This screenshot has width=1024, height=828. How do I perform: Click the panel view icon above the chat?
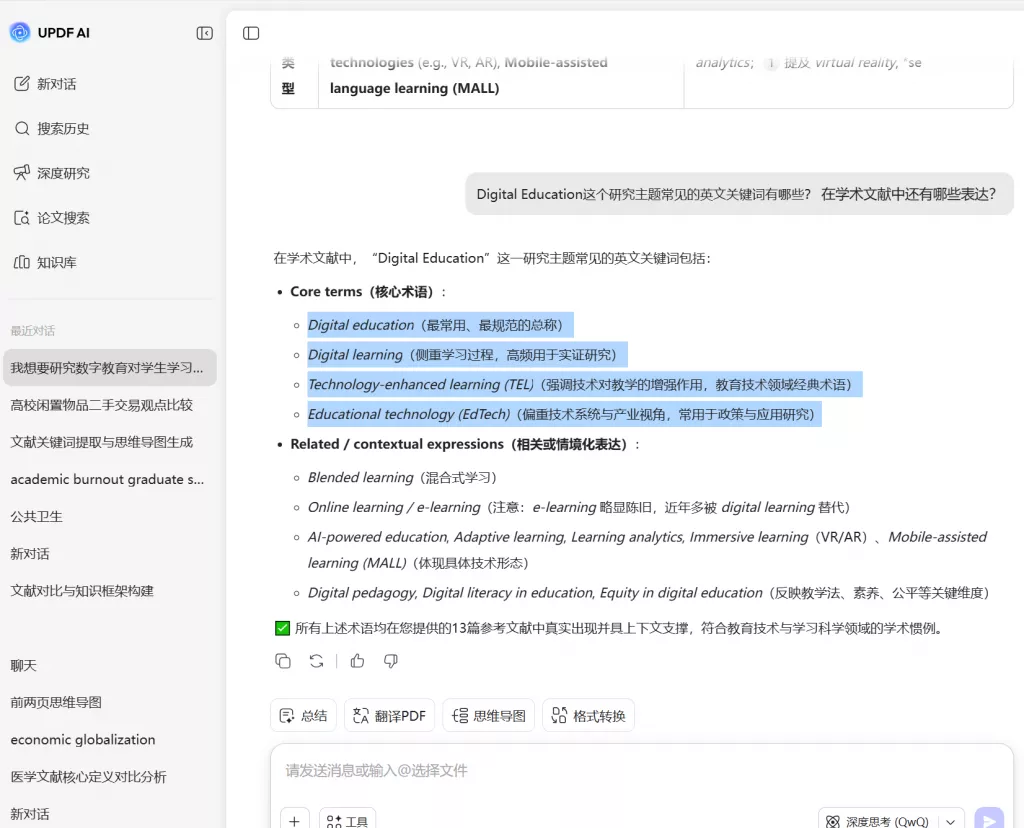(x=250, y=33)
